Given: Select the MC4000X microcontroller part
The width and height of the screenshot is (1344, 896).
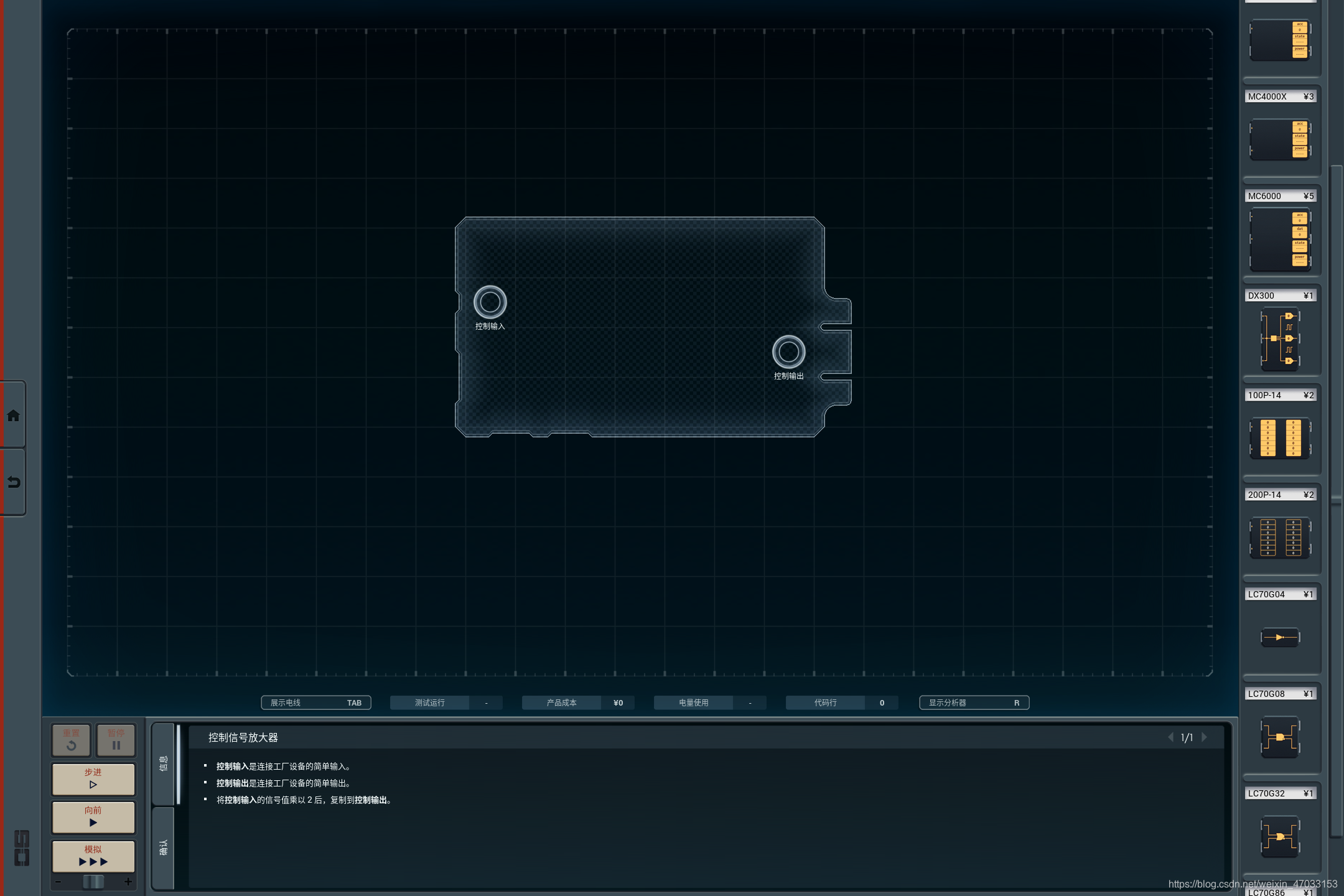Looking at the screenshot, I should point(1280,139).
